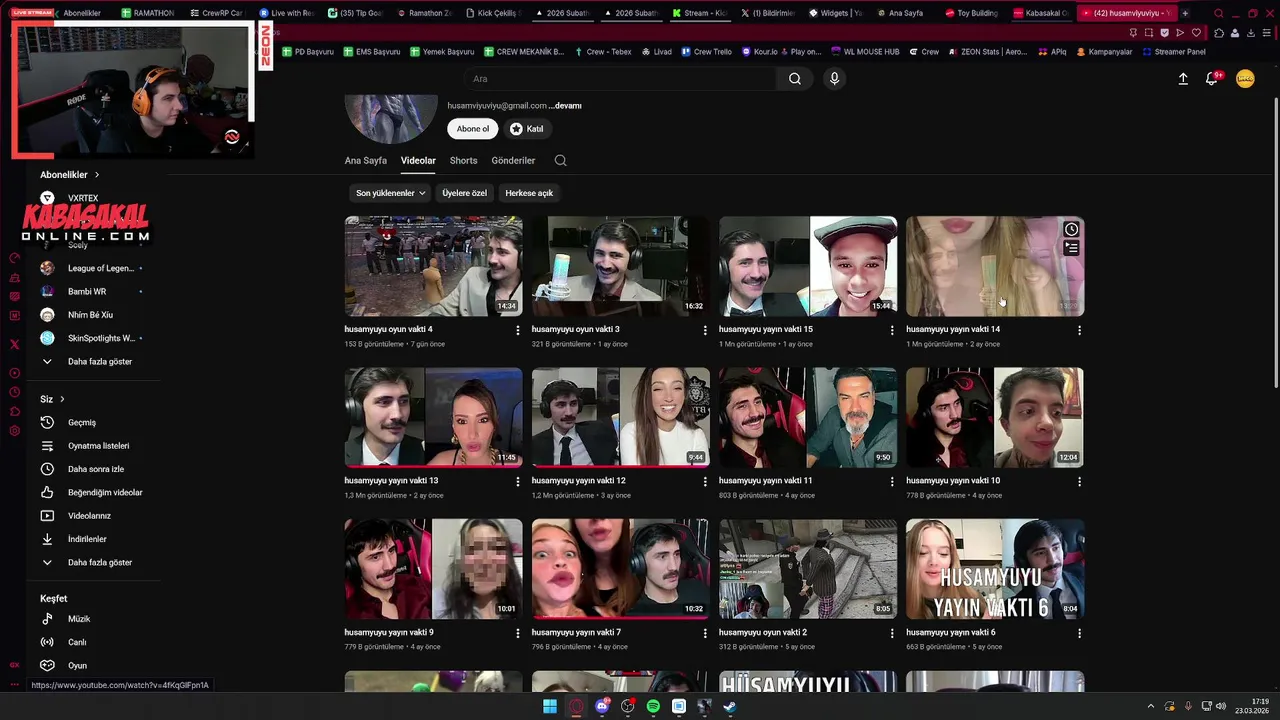
Task: Open Crew Trello bookmark
Action: click(x=706, y=52)
